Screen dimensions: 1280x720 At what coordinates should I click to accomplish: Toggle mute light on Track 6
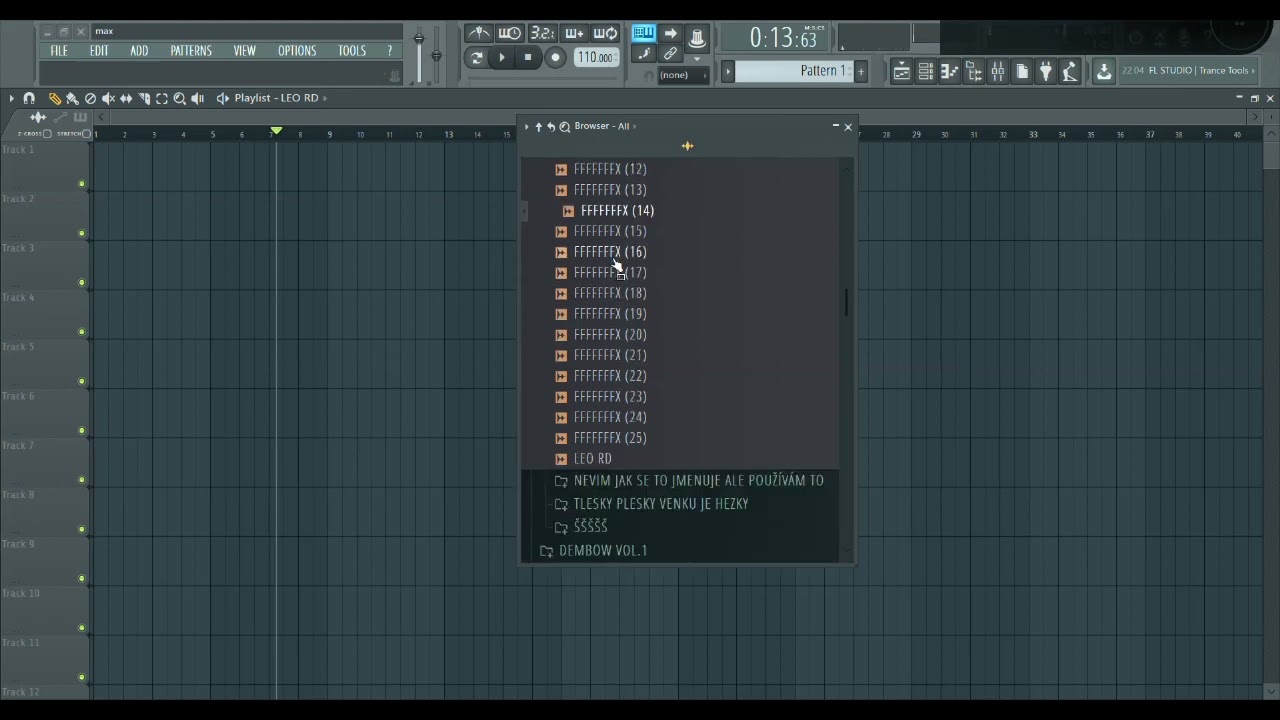82,431
